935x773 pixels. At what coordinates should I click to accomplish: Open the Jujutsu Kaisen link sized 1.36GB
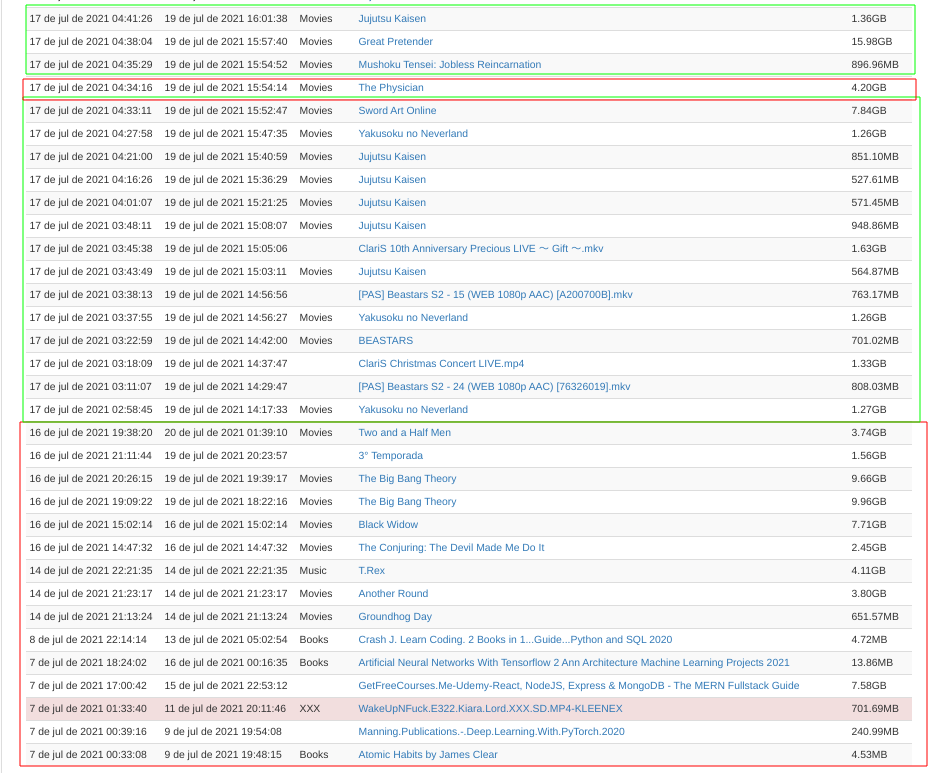392,18
